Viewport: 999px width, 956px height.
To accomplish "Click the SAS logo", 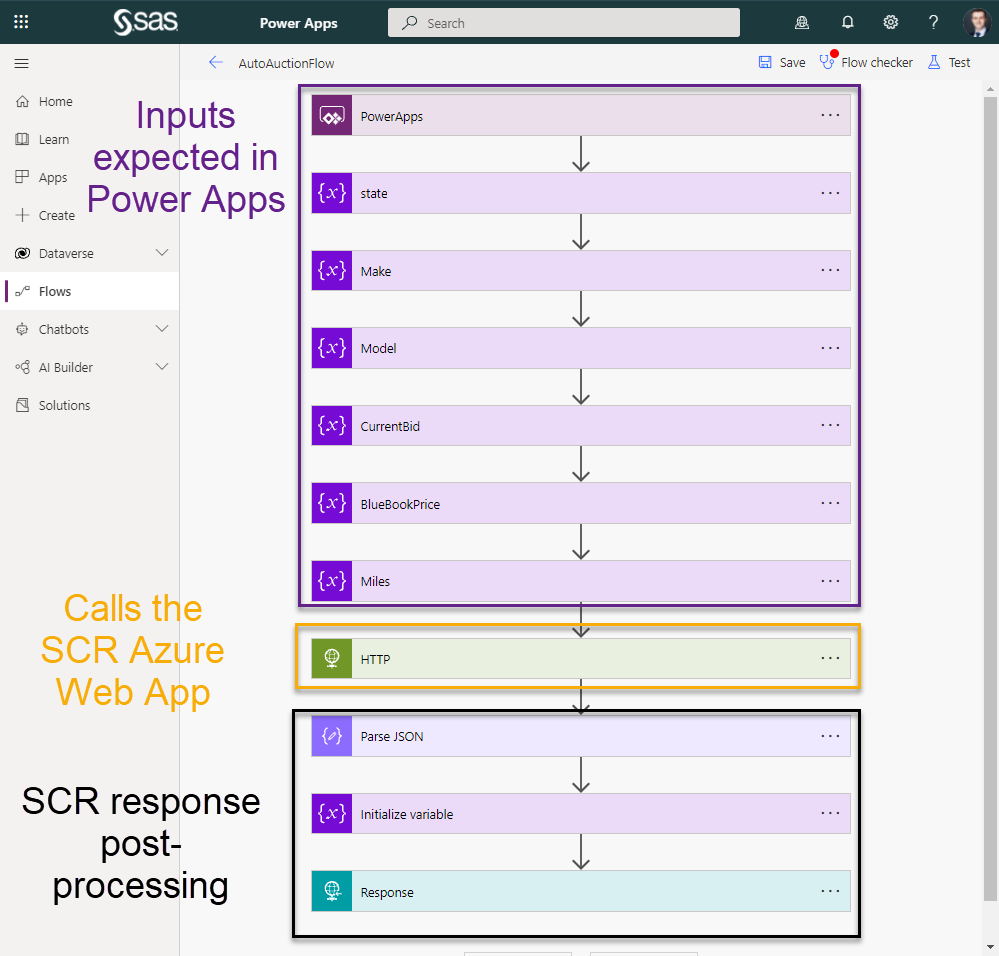I will (x=145, y=22).
